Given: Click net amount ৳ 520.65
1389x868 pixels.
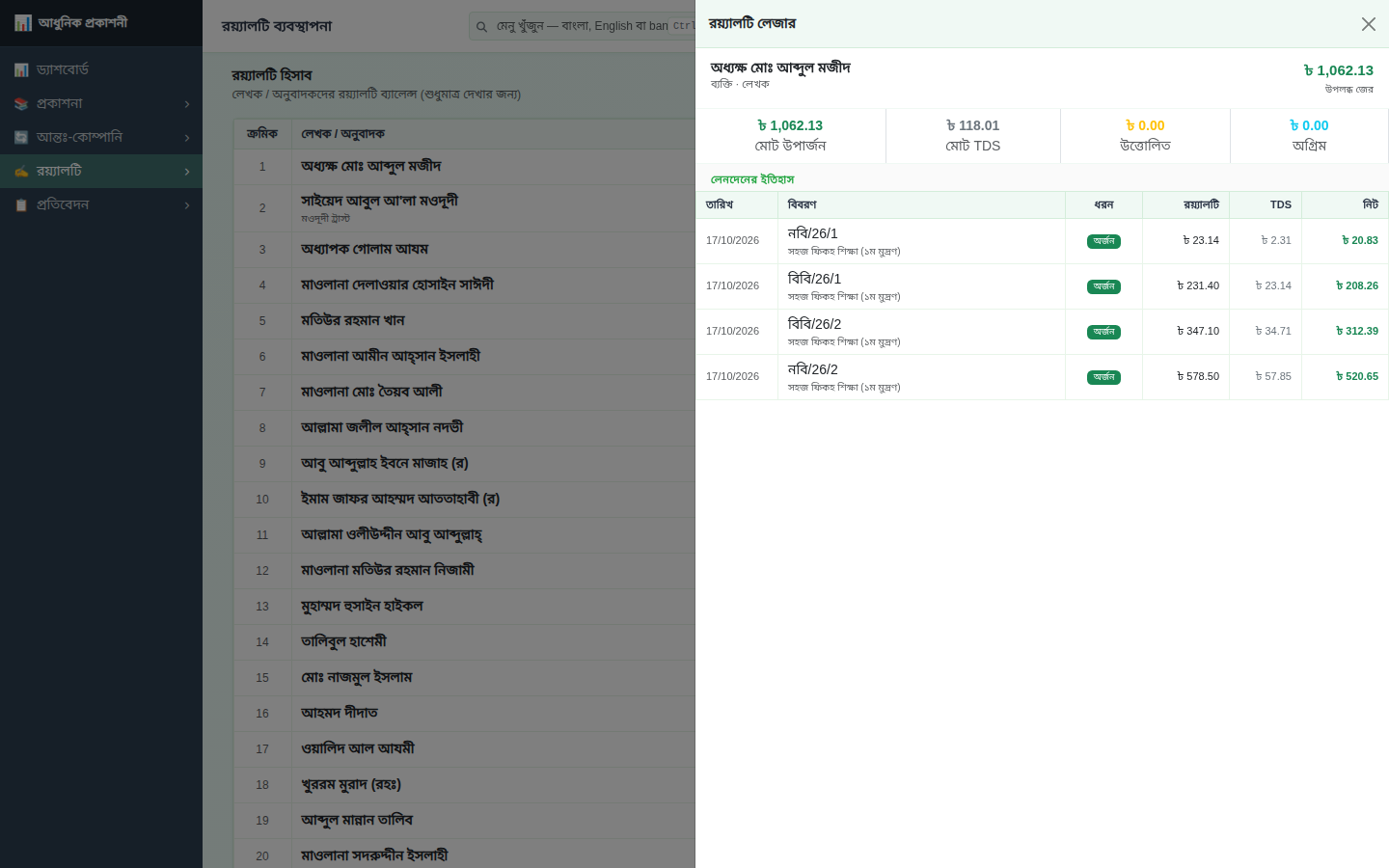Looking at the screenshot, I should [x=1357, y=377].
